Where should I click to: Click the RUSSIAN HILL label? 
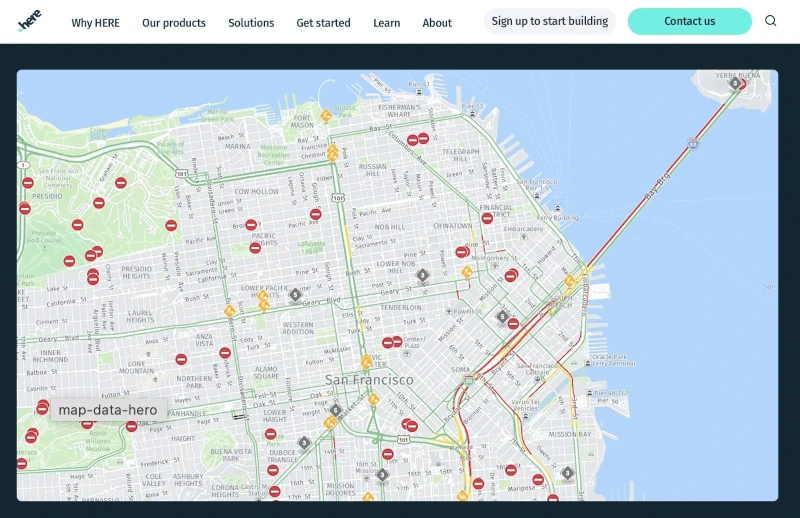click(372, 170)
